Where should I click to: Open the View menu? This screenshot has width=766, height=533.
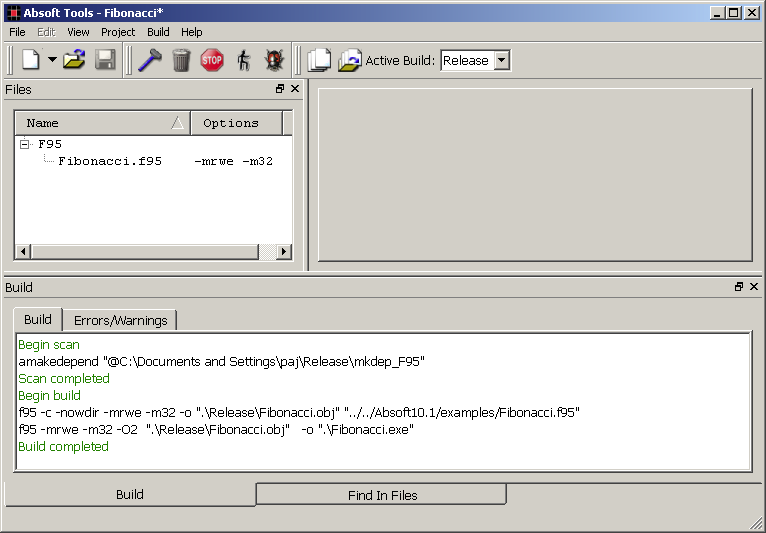pos(78,32)
